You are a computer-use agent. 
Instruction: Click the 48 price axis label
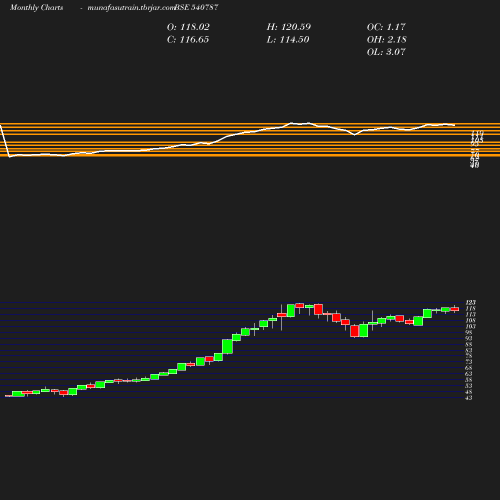[x=469, y=392]
